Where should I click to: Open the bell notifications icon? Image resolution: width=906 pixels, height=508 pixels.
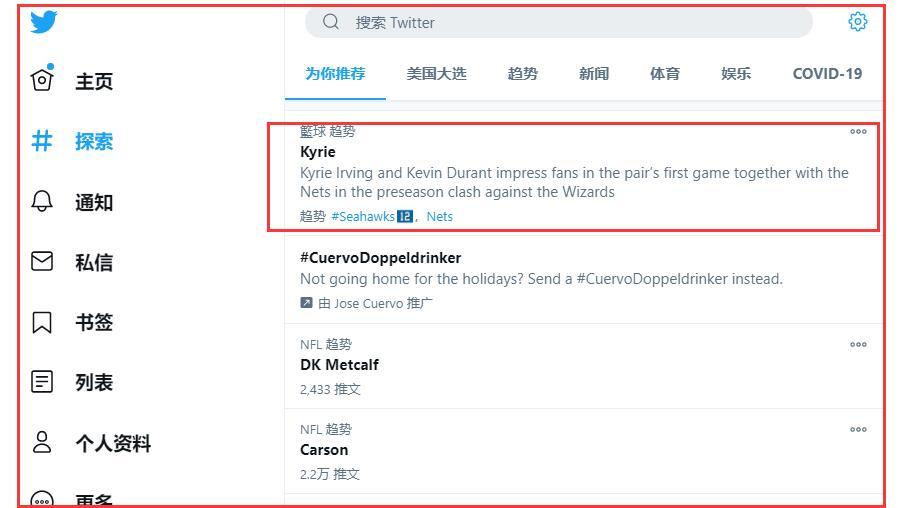(42, 201)
